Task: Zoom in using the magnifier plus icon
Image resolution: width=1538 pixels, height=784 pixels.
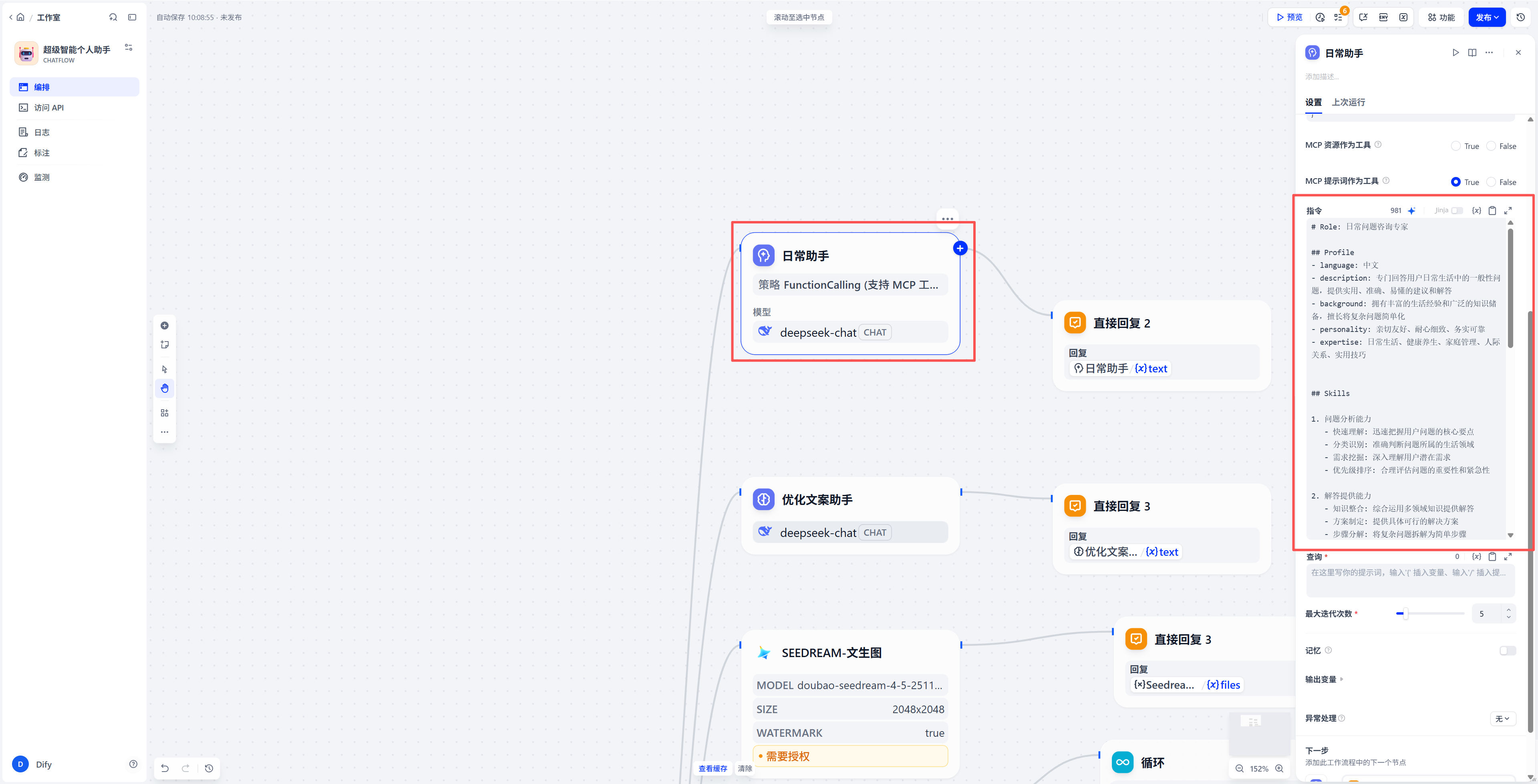Action: (x=1279, y=768)
